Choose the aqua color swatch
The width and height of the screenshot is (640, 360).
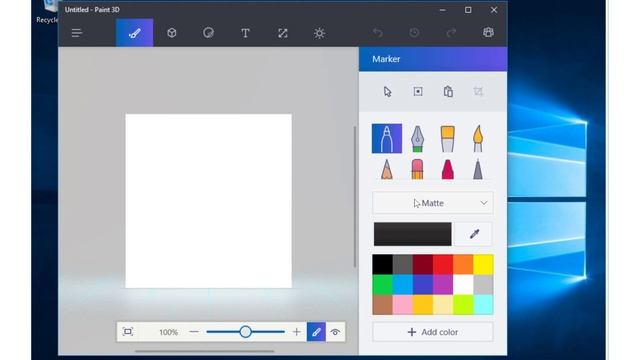click(483, 305)
